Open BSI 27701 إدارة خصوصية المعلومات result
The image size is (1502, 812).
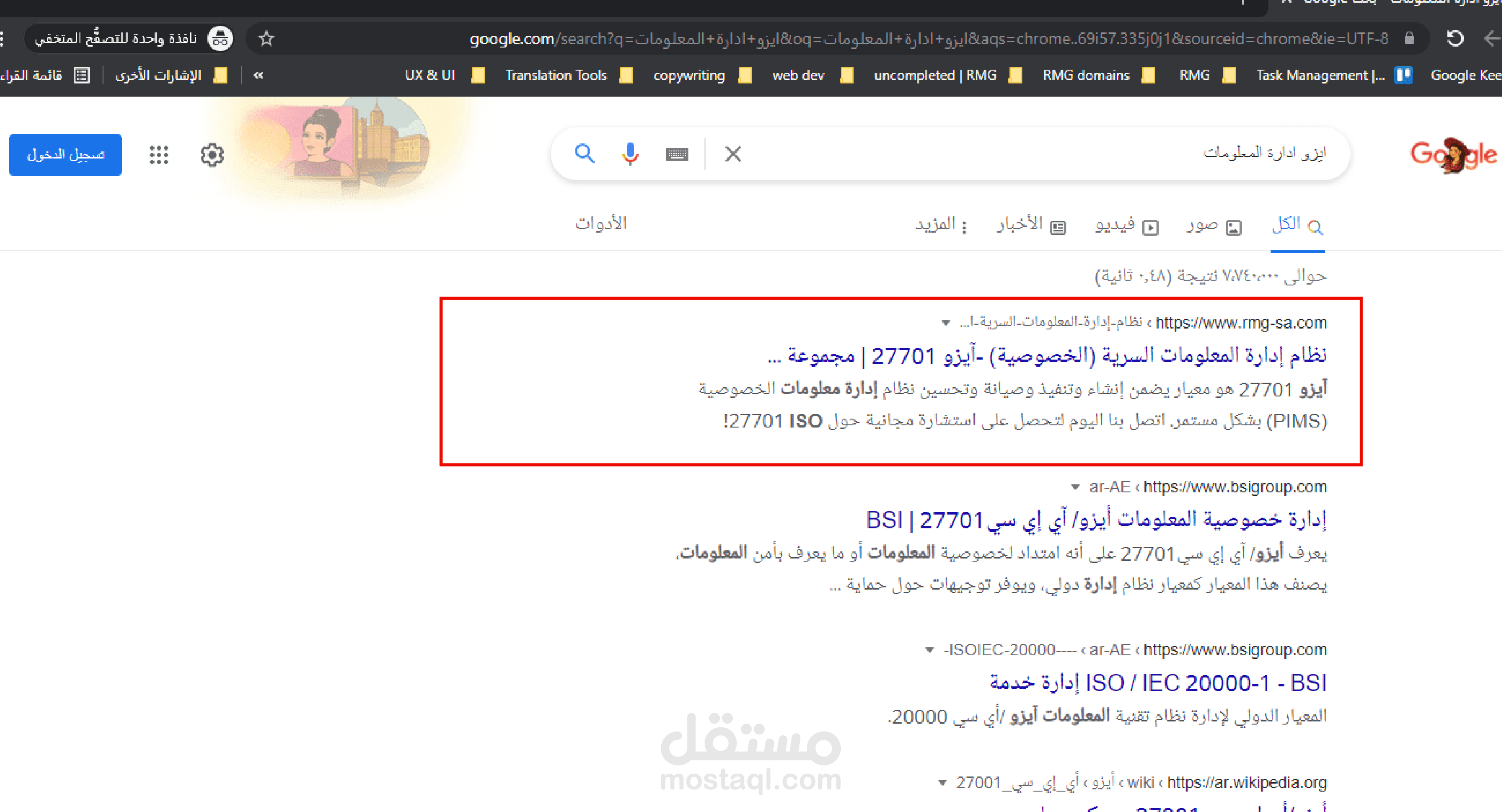pos(1096,519)
